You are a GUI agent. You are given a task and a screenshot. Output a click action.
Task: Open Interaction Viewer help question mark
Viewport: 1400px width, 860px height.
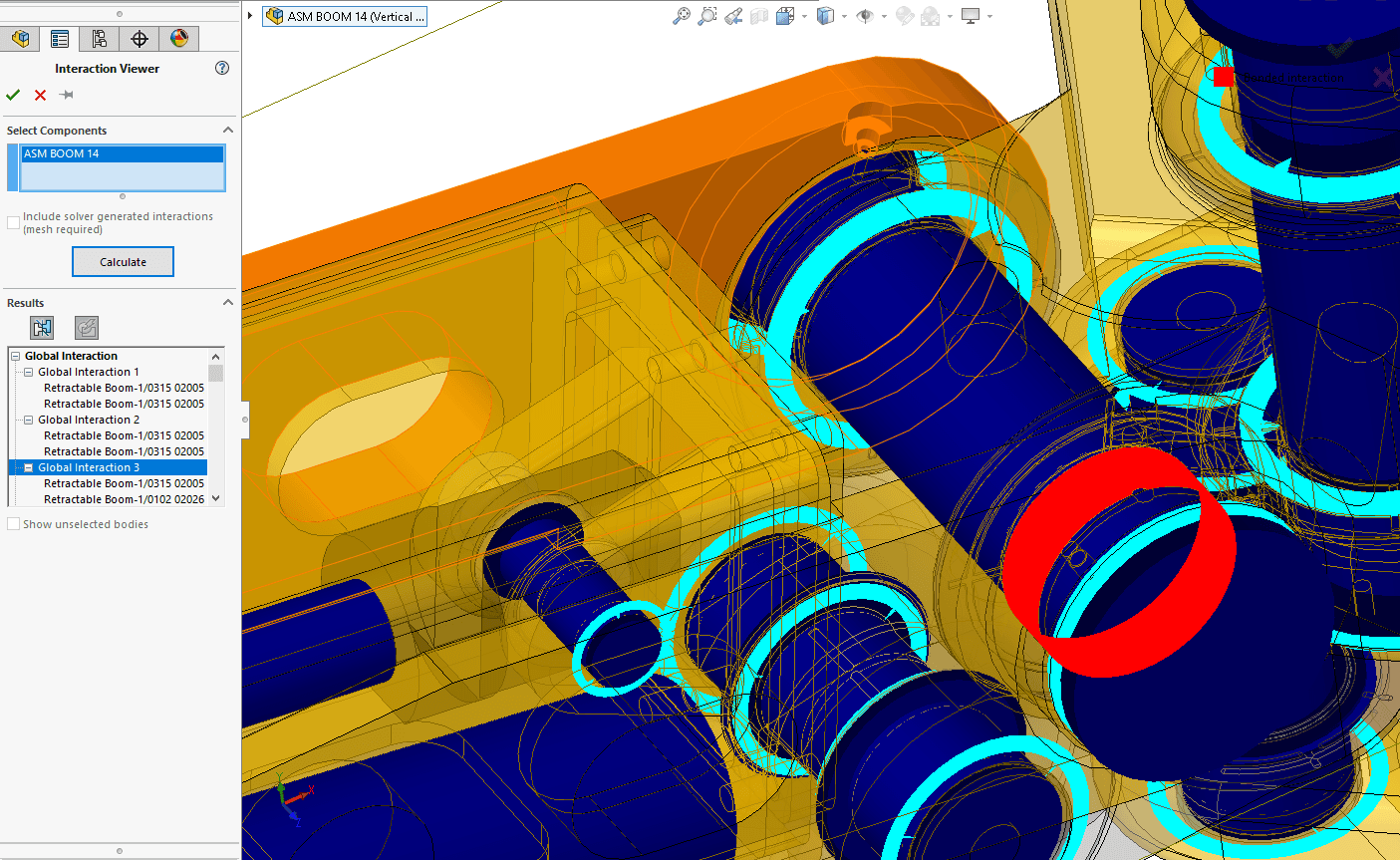222,68
